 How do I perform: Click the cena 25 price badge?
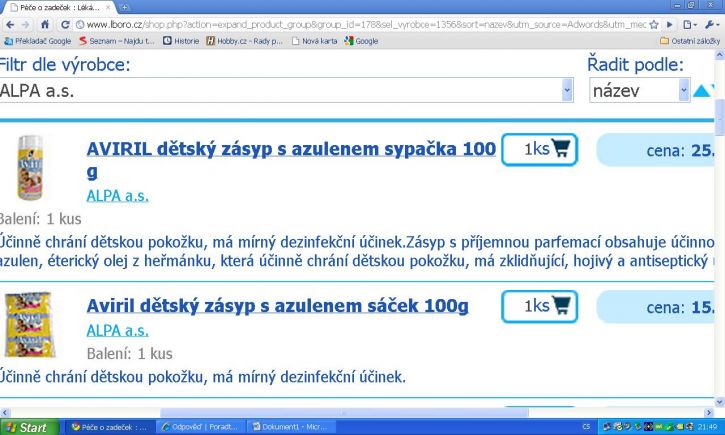[x=656, y=150]
